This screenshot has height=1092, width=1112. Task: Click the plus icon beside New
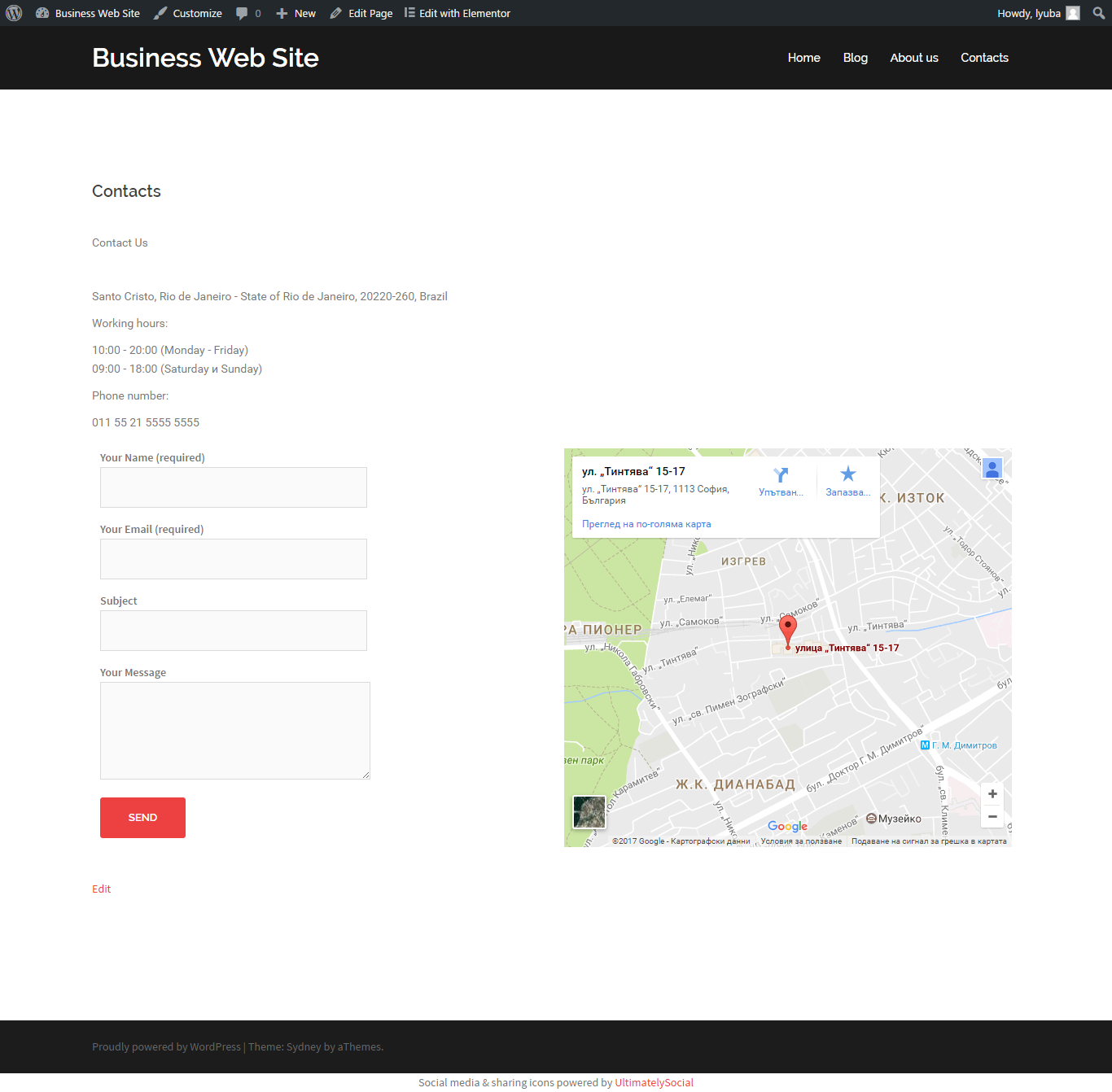tap(282, 13)
